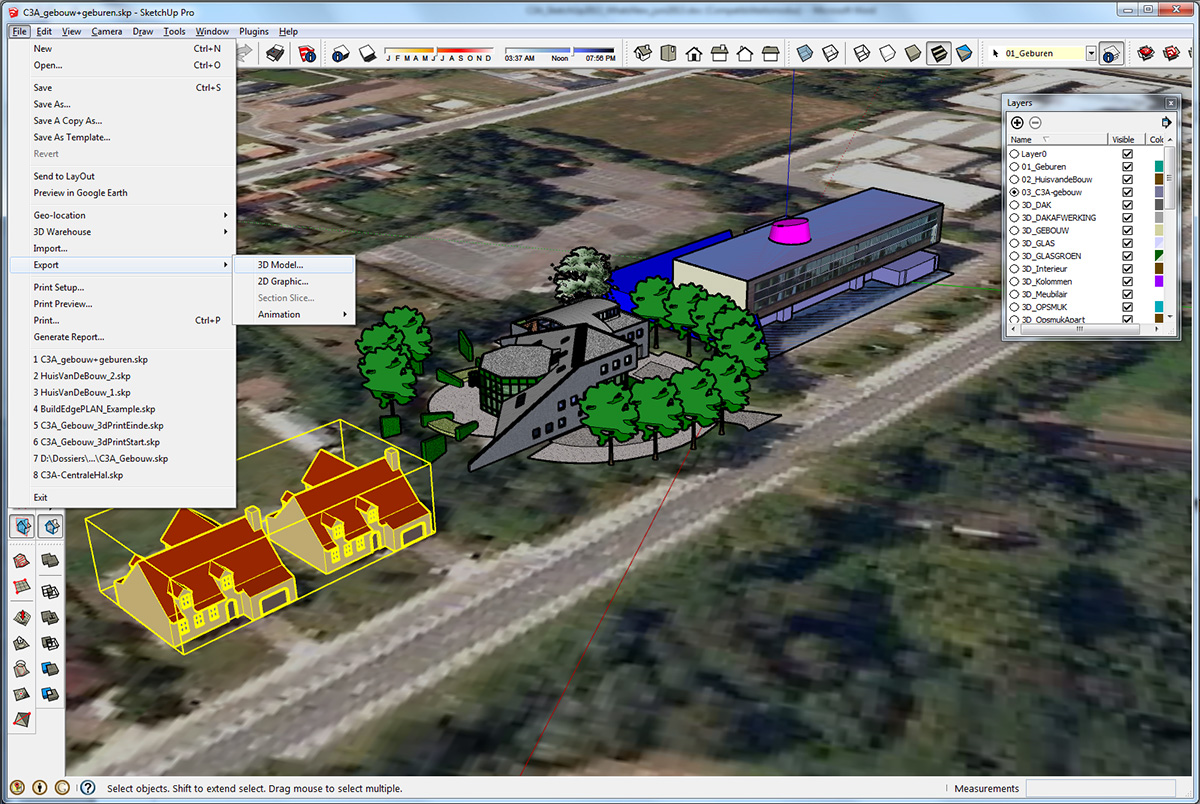This screenshot has width=1200, height=804.
Task: Select Shaded style icon
Action: [912, 53]
